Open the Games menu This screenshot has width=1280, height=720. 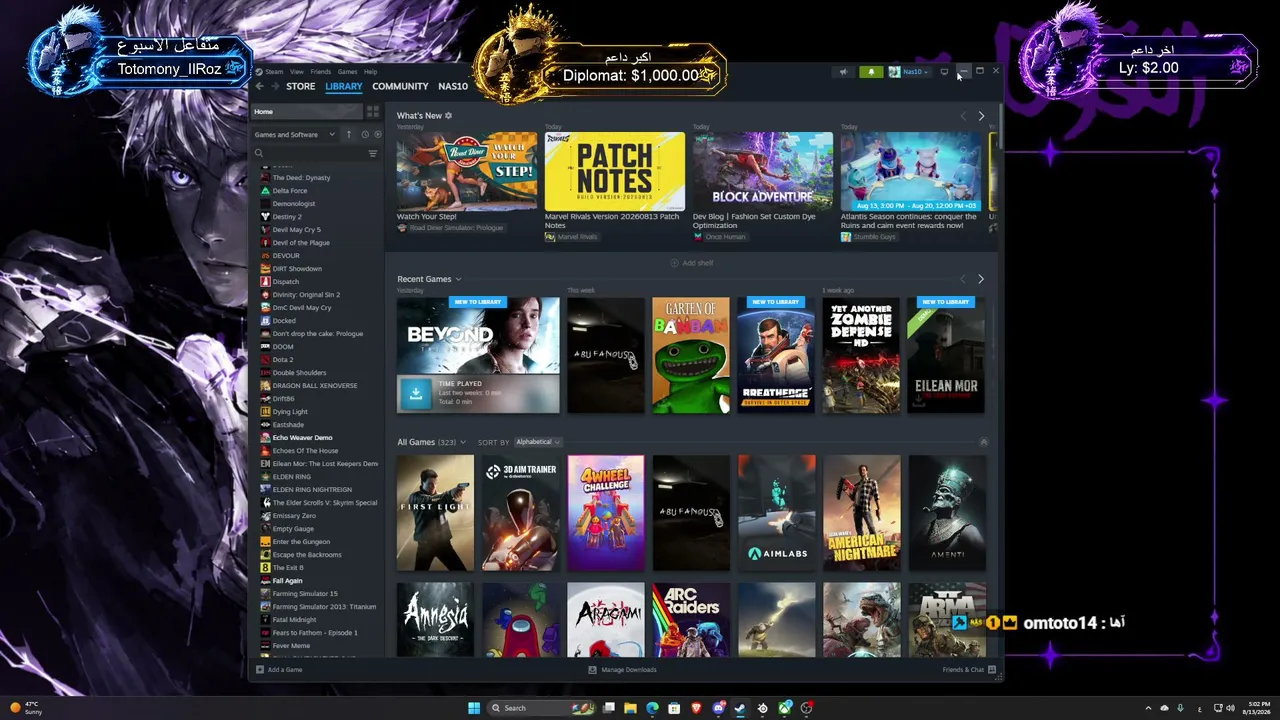pyautogui.click(x=347, y=72)
